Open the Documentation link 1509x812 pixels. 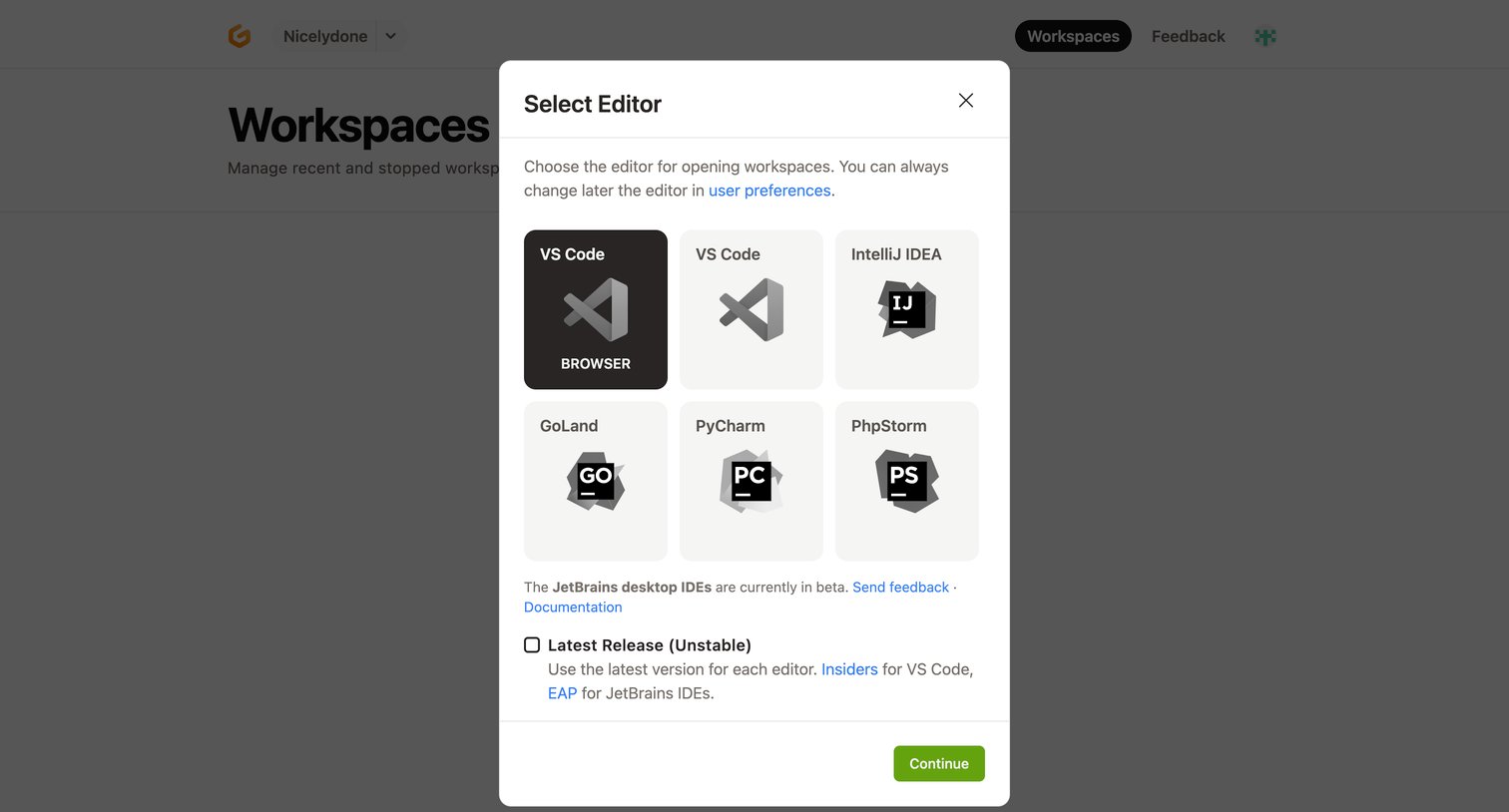pyautogui.click(x=573, y=607)
